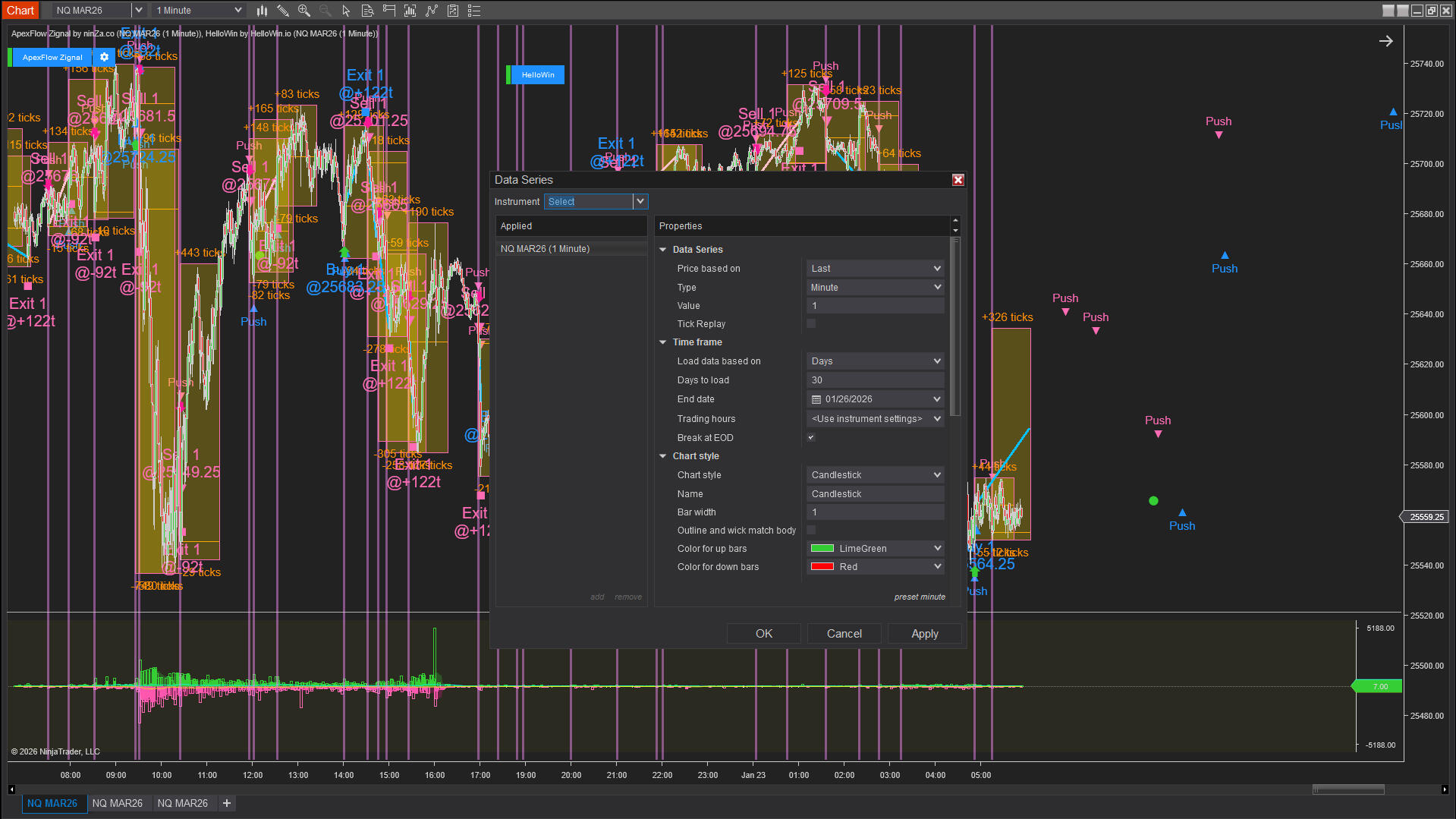
Task: Click the preset minute link
Action: [919, 597]
